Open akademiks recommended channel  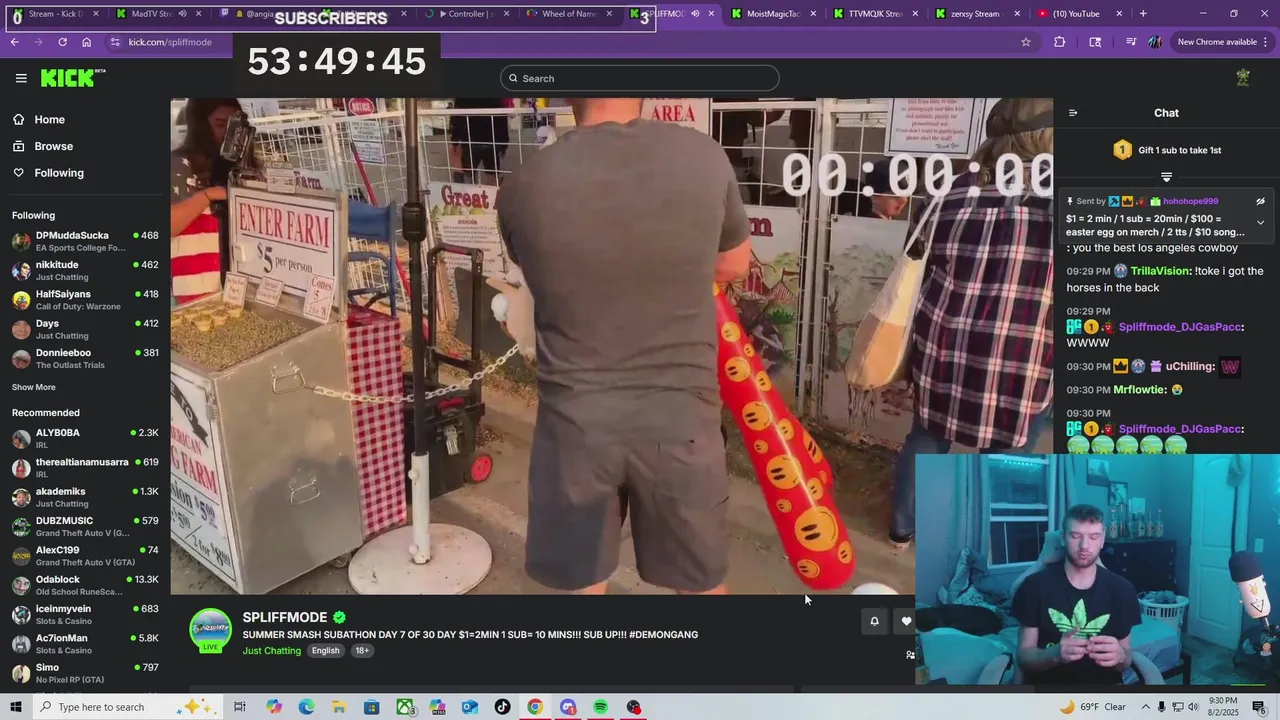tap(85, 497)
